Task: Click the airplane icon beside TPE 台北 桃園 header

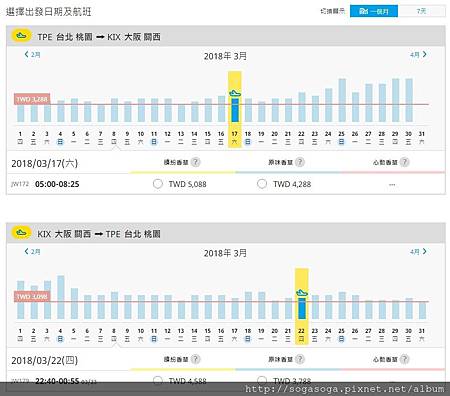Action: 22,36
